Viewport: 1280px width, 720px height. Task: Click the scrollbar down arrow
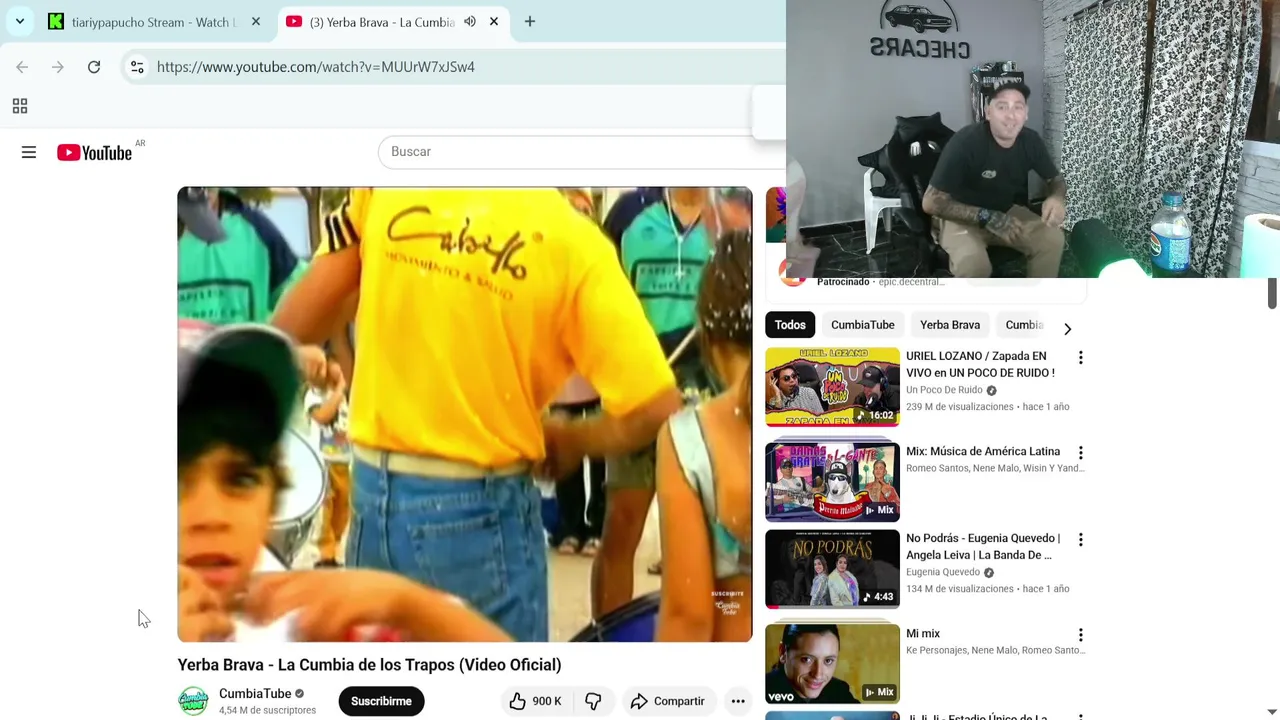pos(1272,712)
